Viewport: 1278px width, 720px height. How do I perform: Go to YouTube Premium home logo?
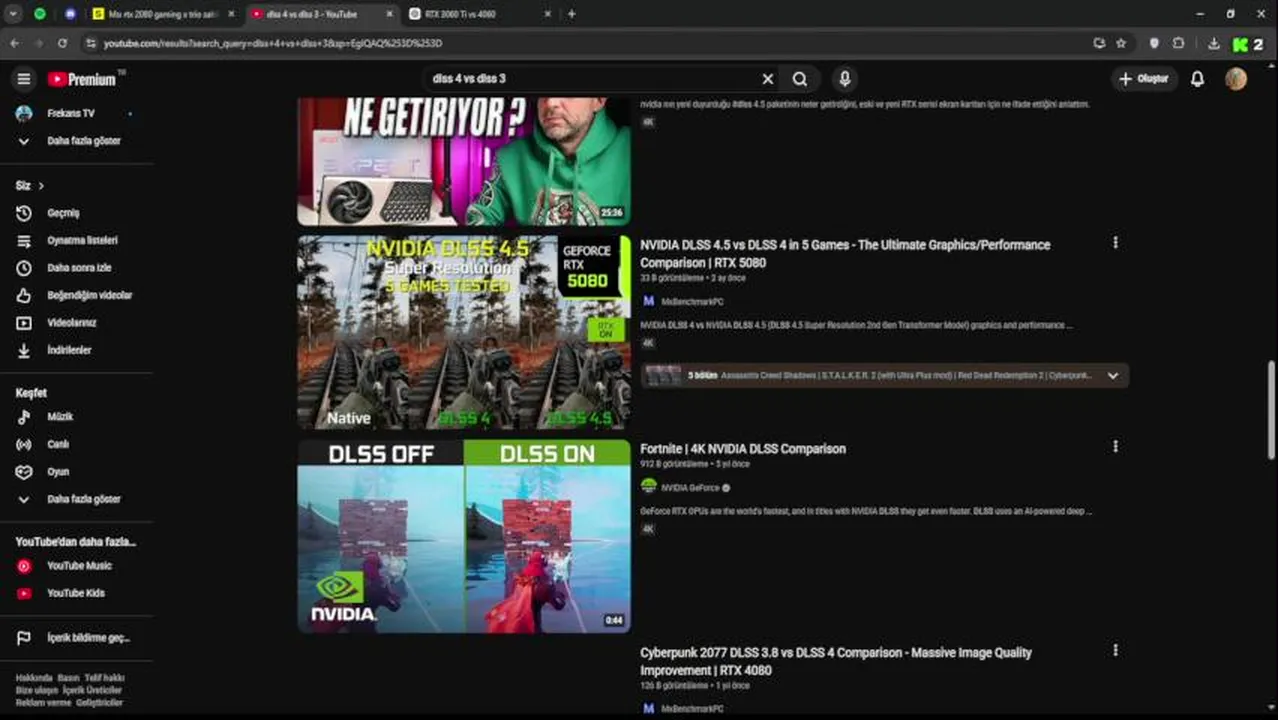click(82, 79)
